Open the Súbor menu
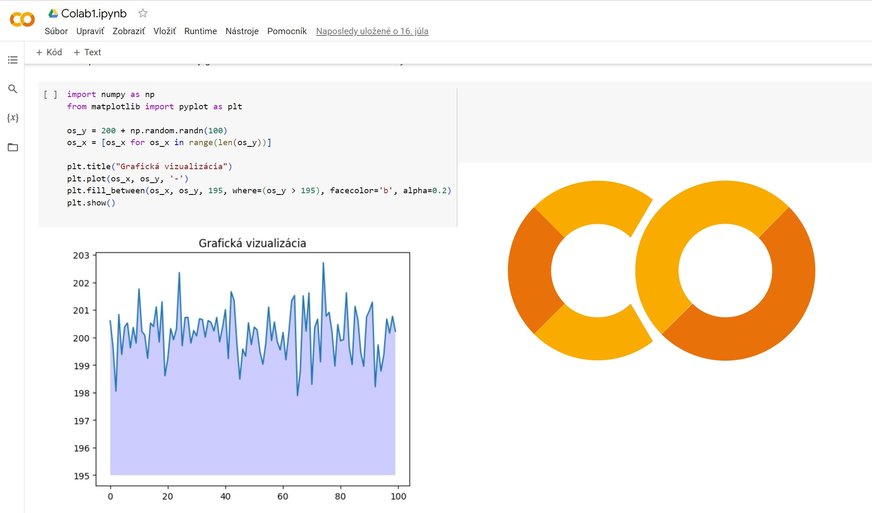The width and height of the screenshot is (872, 513). pos(56,31)
